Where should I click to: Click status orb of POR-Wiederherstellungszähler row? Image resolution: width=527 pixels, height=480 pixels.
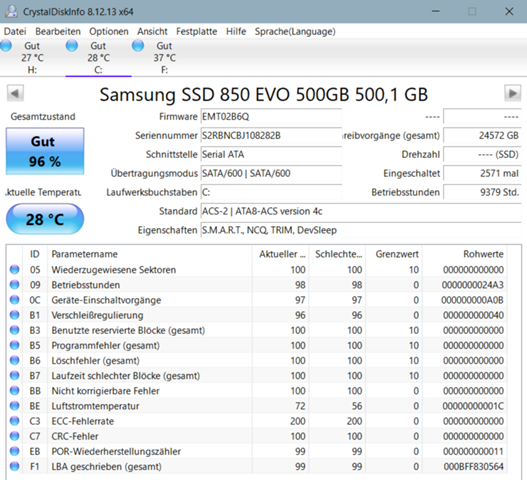pos(14,451)
